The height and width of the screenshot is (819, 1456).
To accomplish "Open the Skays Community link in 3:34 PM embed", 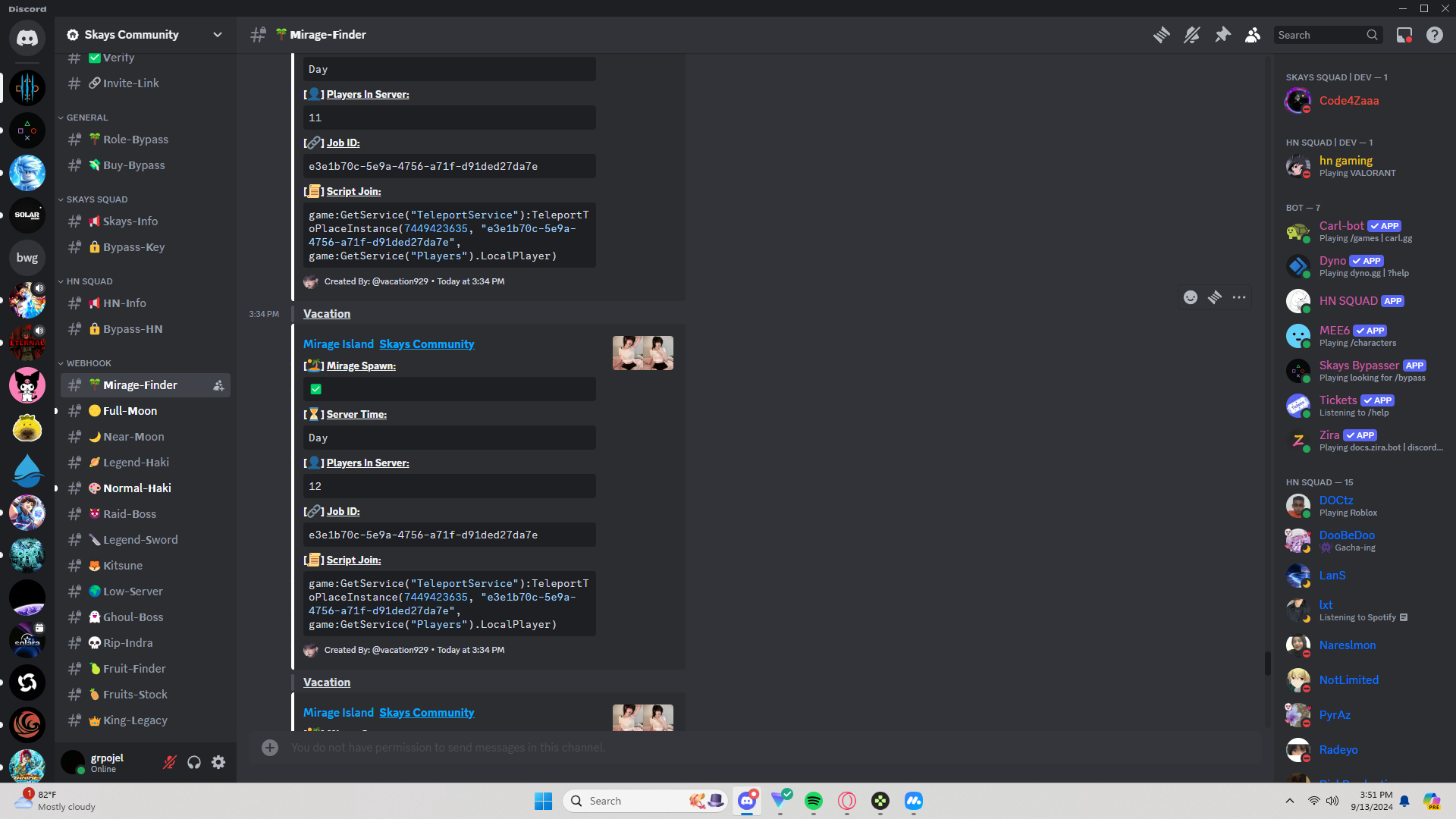I will pyautogui.click(x=427, y=344).
